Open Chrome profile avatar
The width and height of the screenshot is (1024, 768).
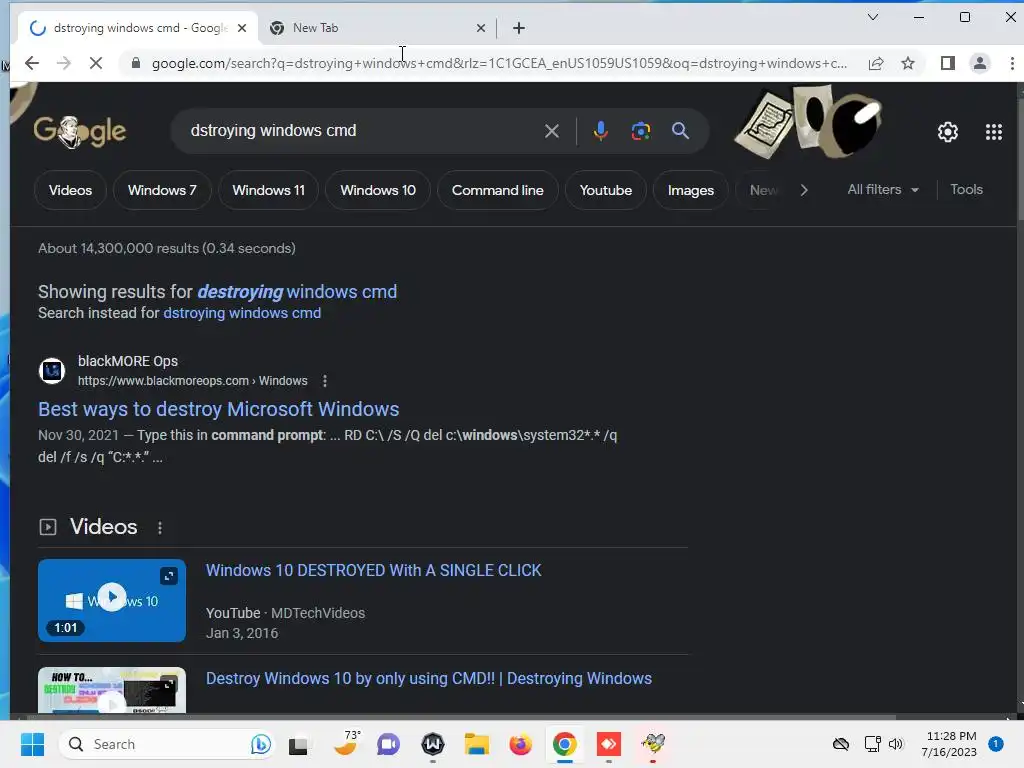[980, 63]
